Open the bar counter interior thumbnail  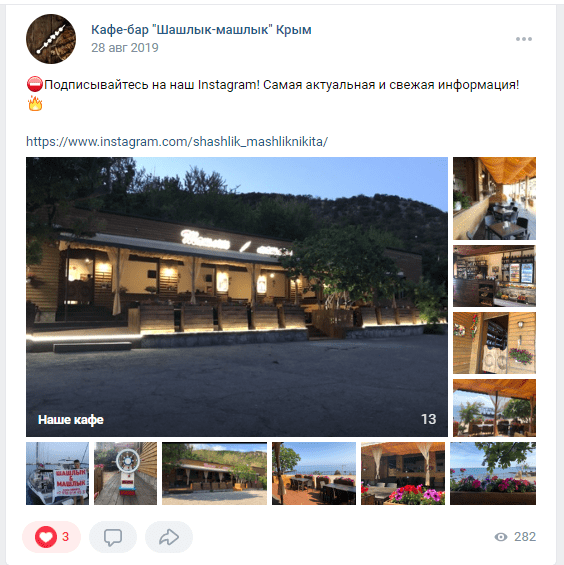click(494, 276)
